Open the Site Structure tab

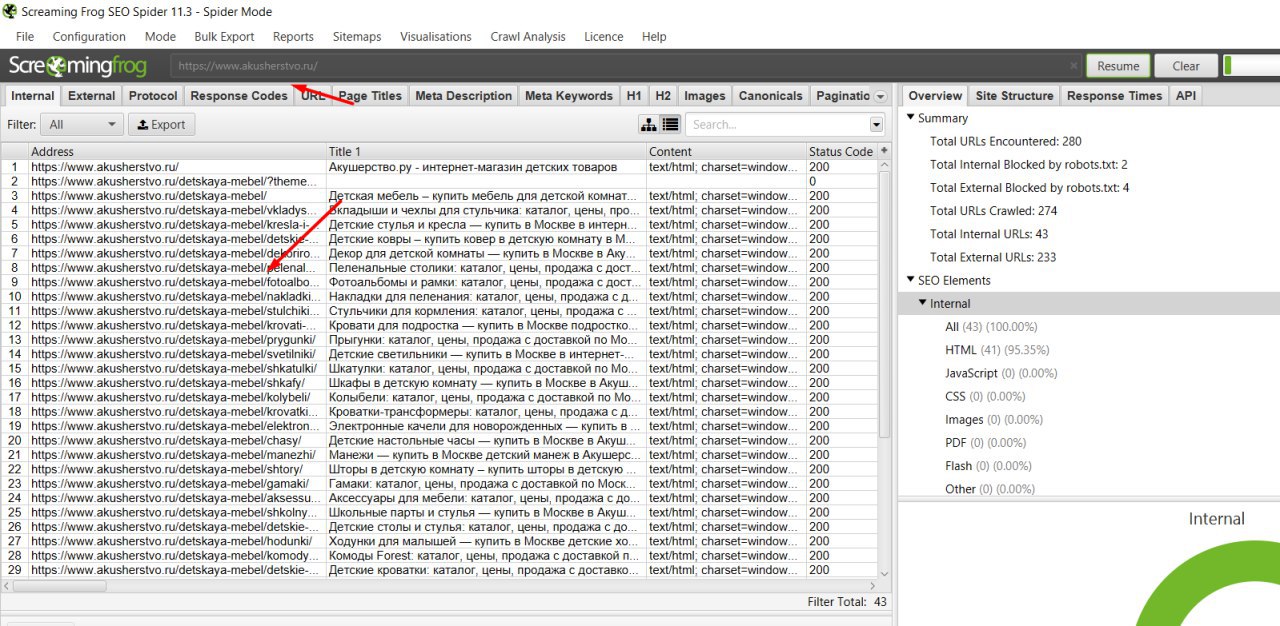tap(1014, 96)
